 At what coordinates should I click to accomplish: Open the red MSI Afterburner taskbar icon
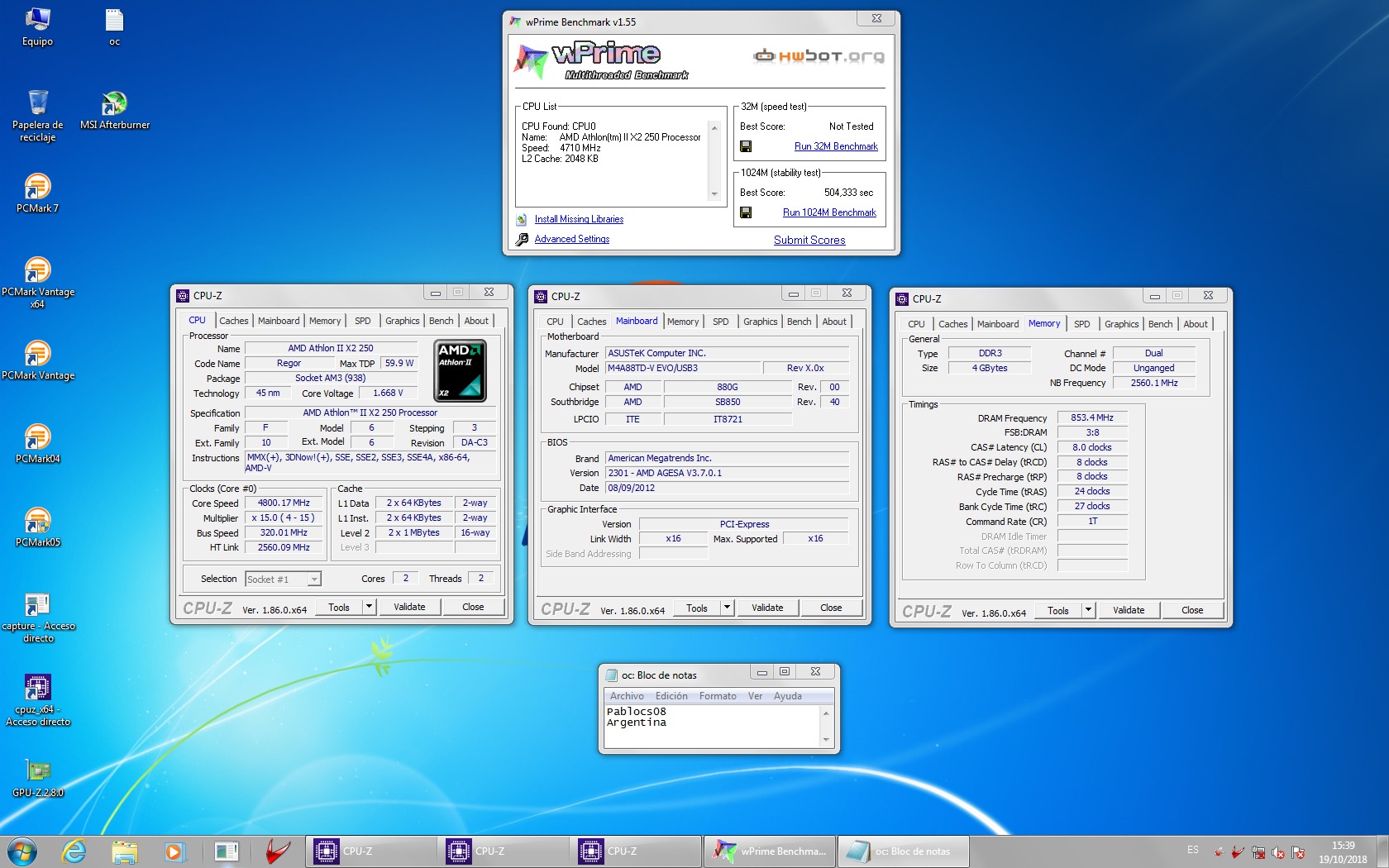(277, 851)
